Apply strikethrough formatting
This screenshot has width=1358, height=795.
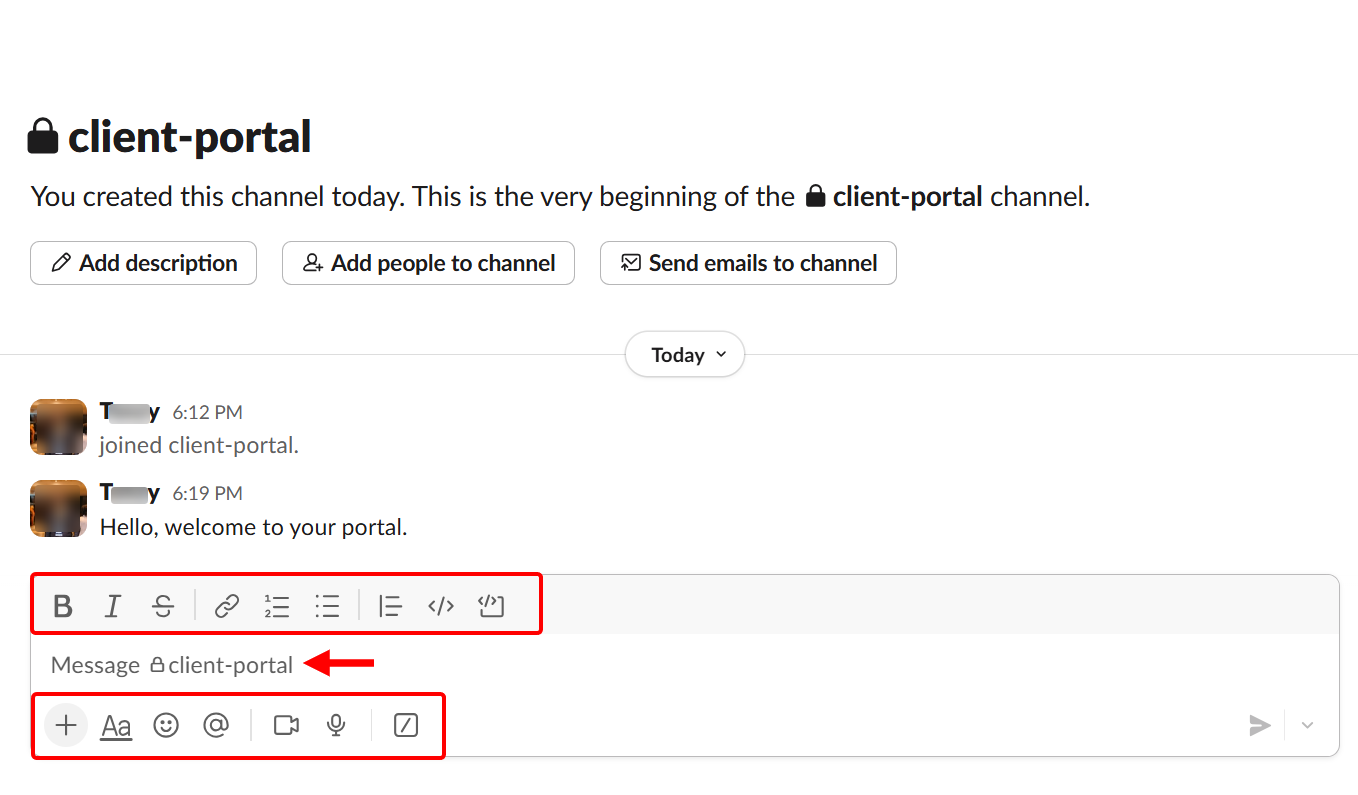(x=163, y=605)
